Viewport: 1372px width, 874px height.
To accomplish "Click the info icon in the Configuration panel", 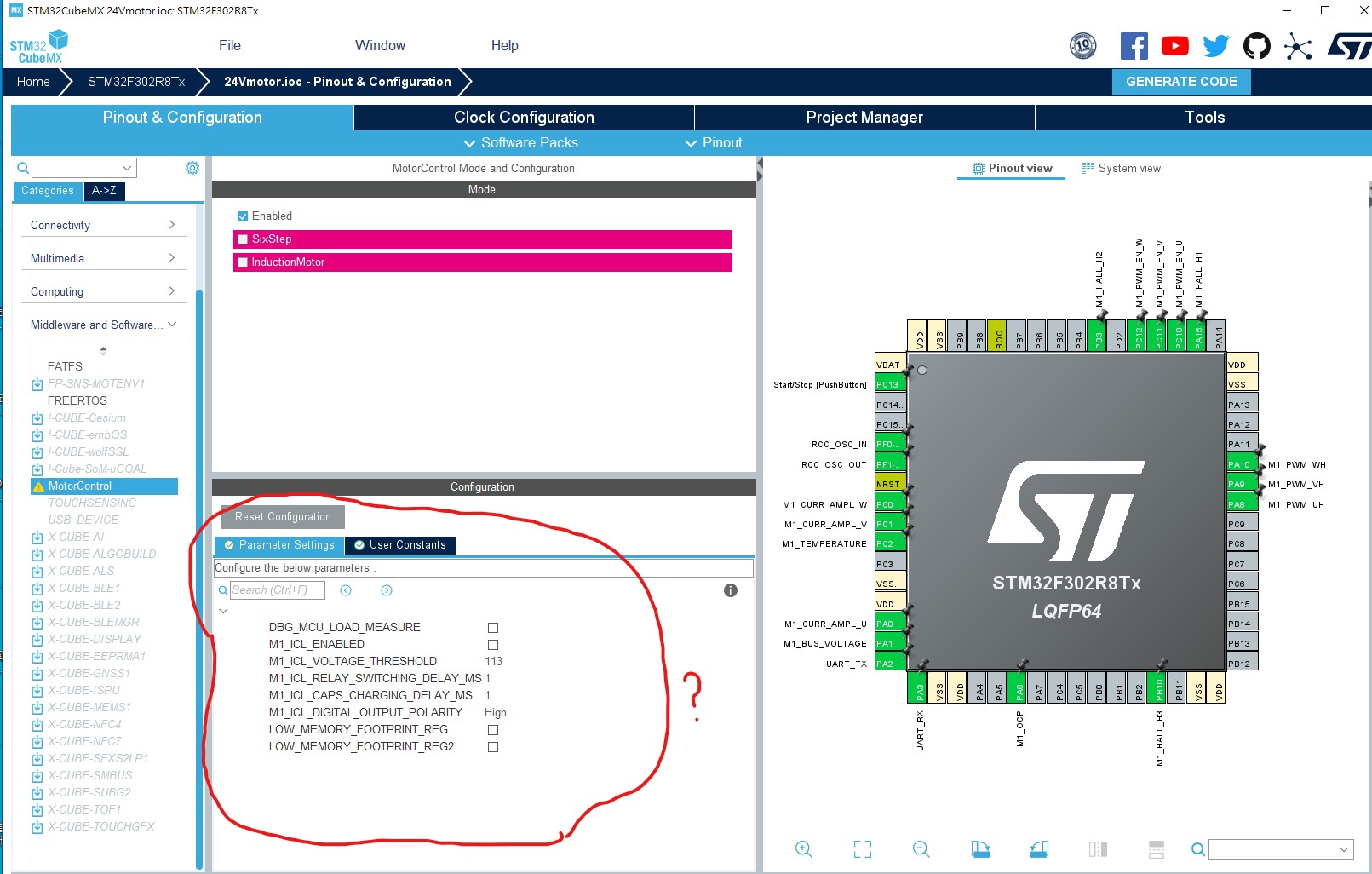I will point(730,589).
